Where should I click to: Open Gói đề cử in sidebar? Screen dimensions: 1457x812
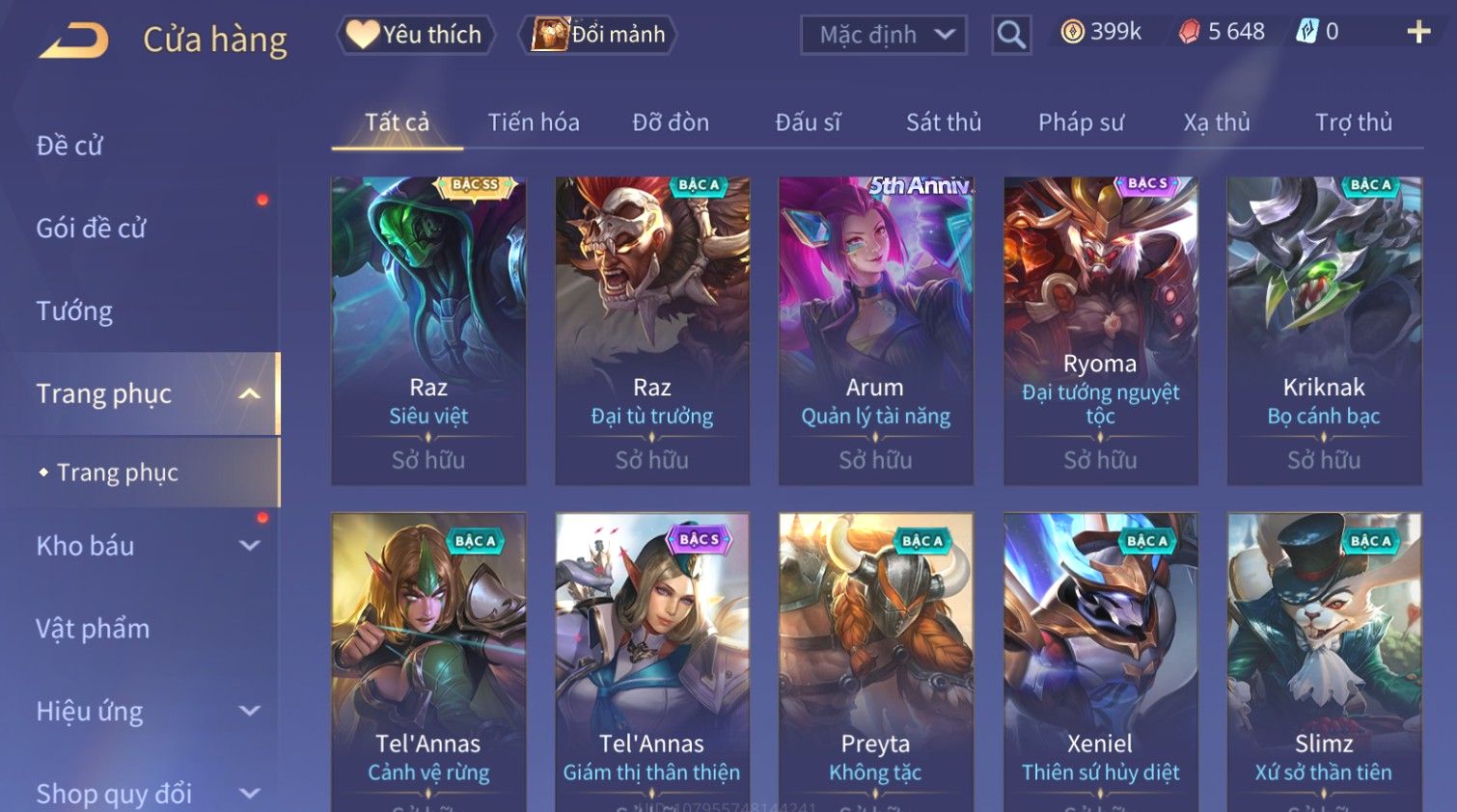pyautogui.click(x=91, y=229)
